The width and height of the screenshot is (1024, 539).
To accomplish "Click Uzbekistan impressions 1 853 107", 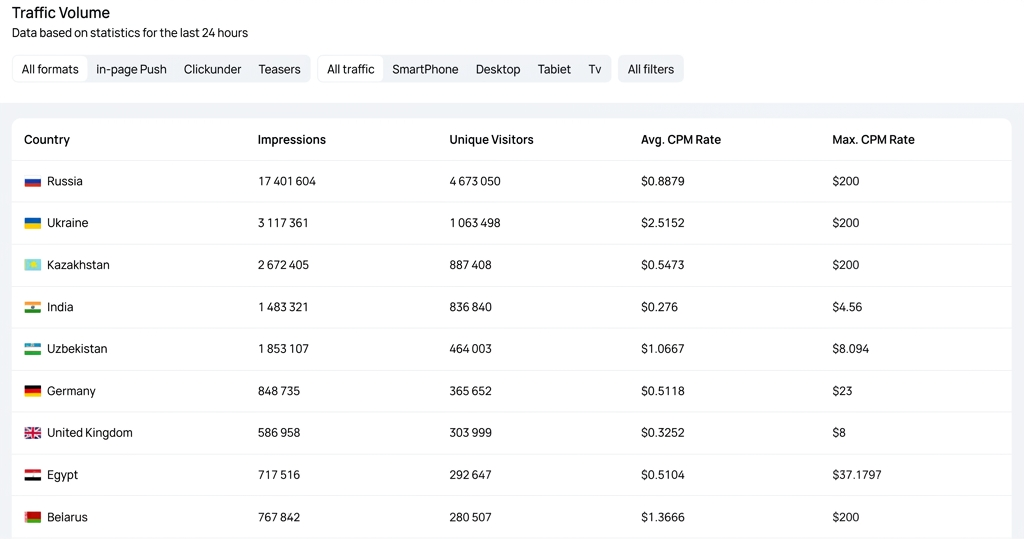I will point(283,349).
